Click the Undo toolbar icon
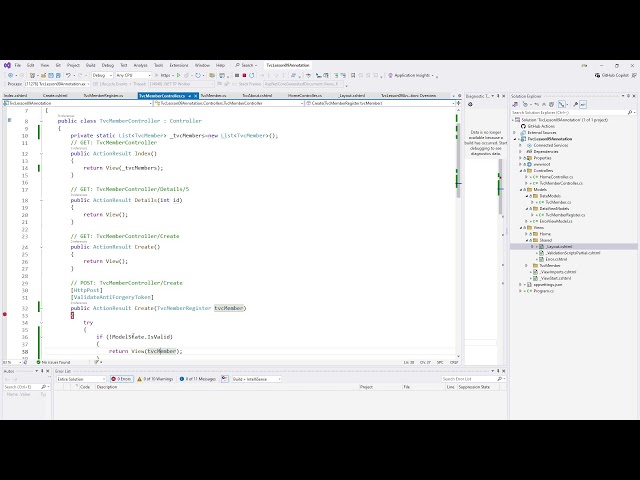Screen dimensions: 640x480 tap(69, 76)
